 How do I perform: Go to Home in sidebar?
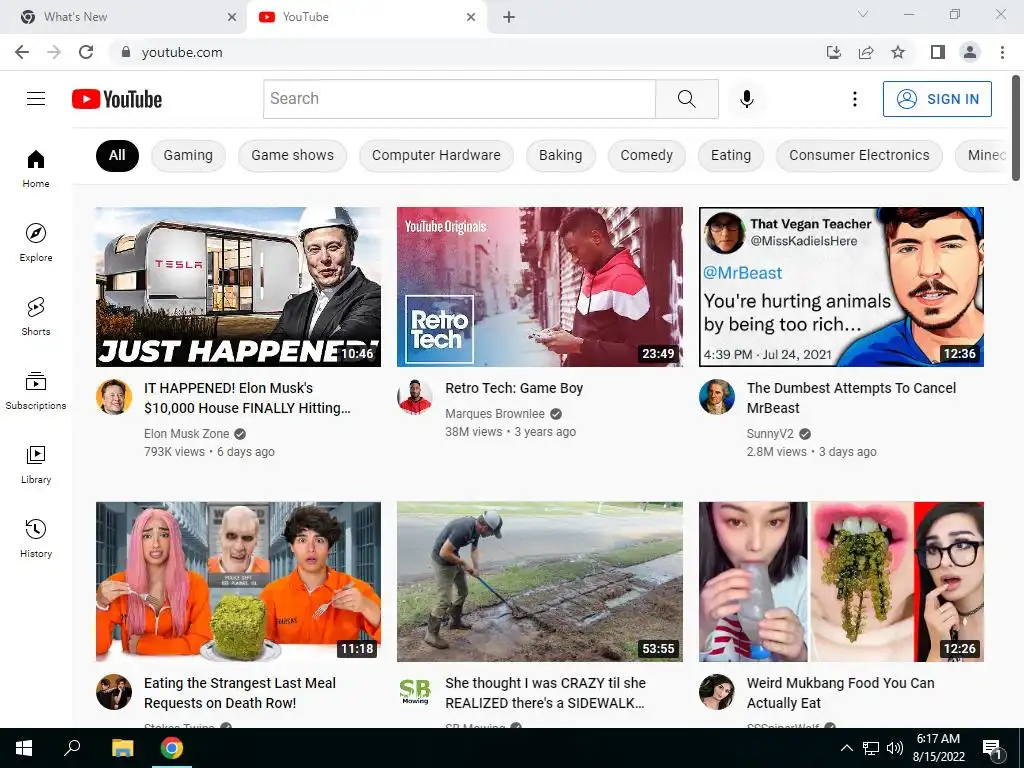click(36, 169)
